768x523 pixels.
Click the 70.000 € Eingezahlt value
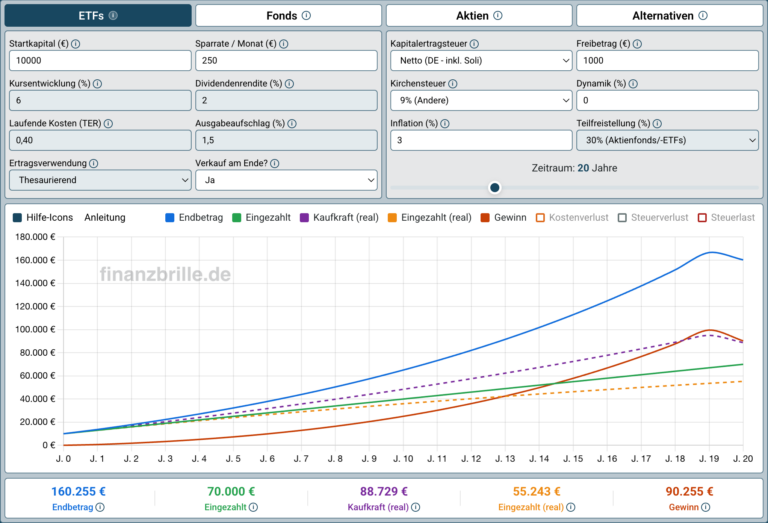coord(231,492)
